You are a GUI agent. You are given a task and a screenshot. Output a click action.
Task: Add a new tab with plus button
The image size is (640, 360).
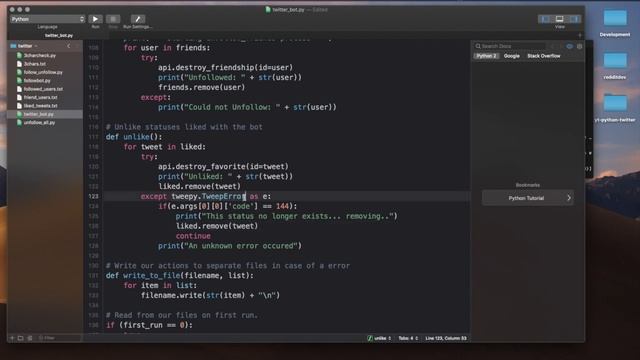[x=580, y=36]
